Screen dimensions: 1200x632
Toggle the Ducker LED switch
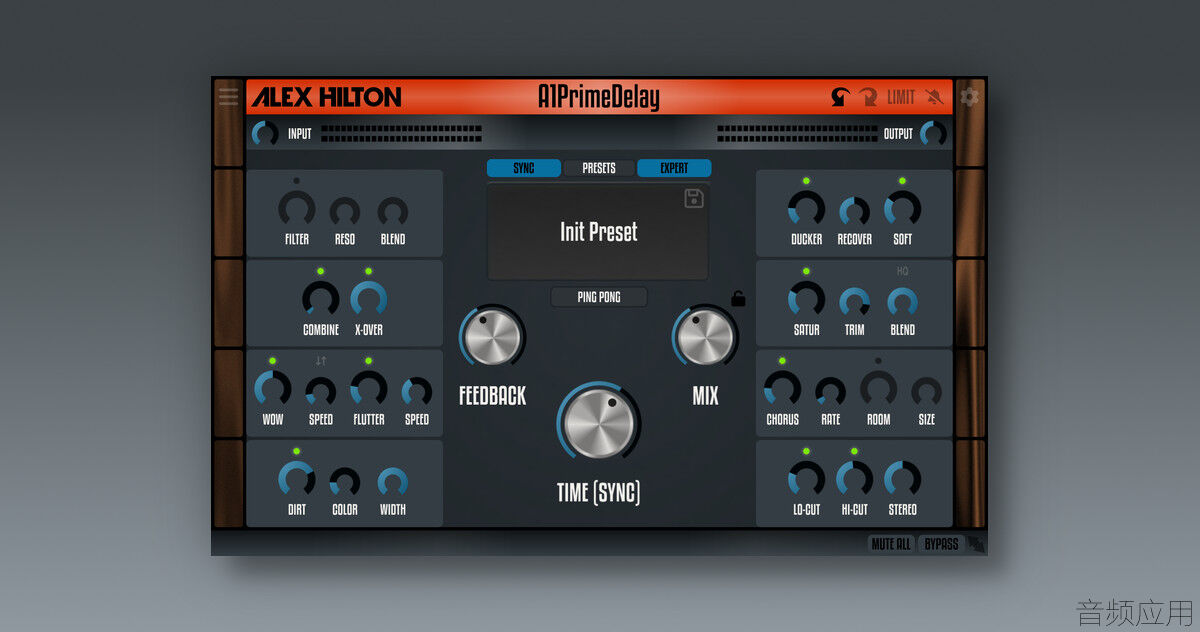point(806,181)
